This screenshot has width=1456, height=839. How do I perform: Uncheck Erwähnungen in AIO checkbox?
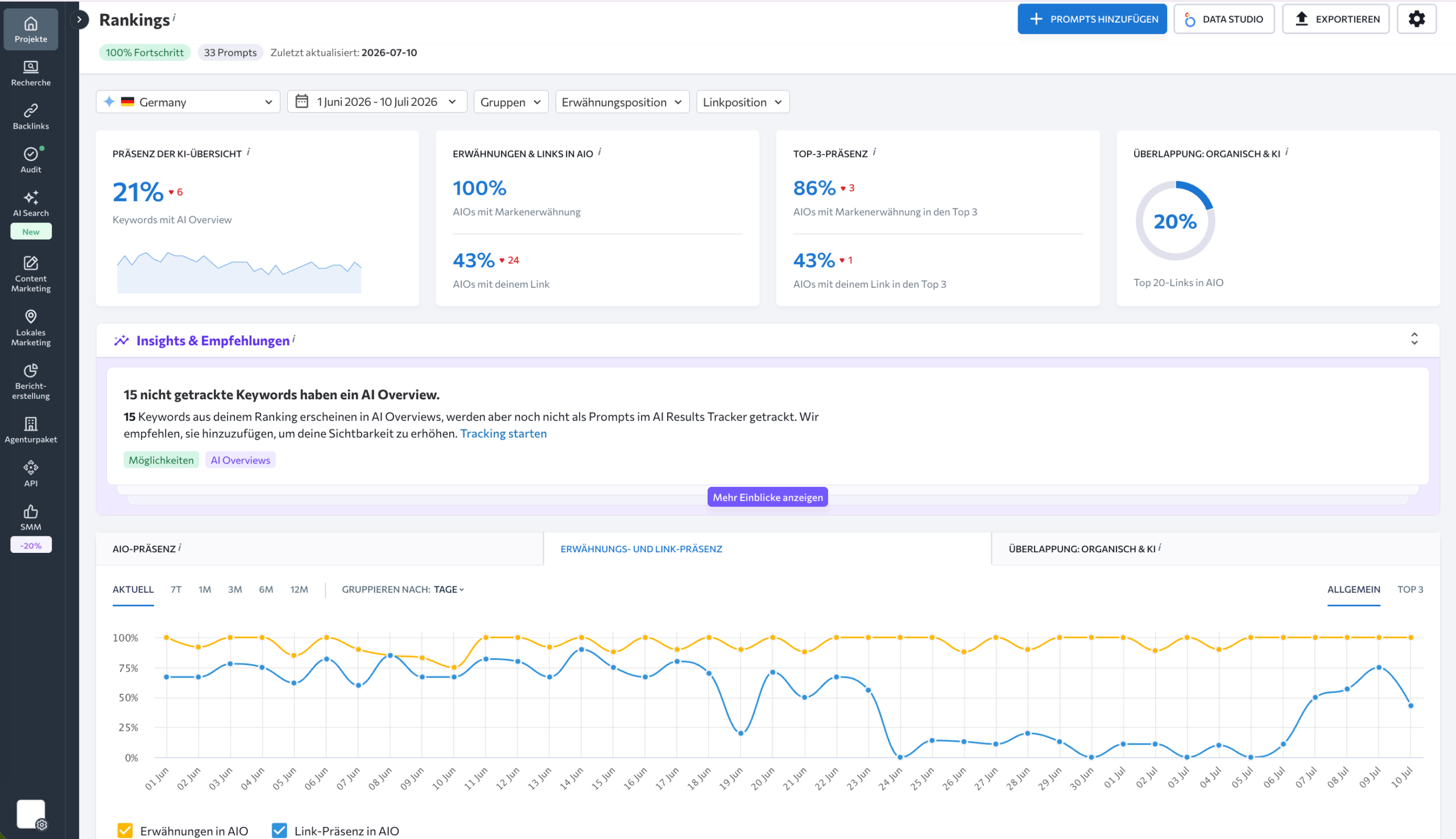point(125,830)
